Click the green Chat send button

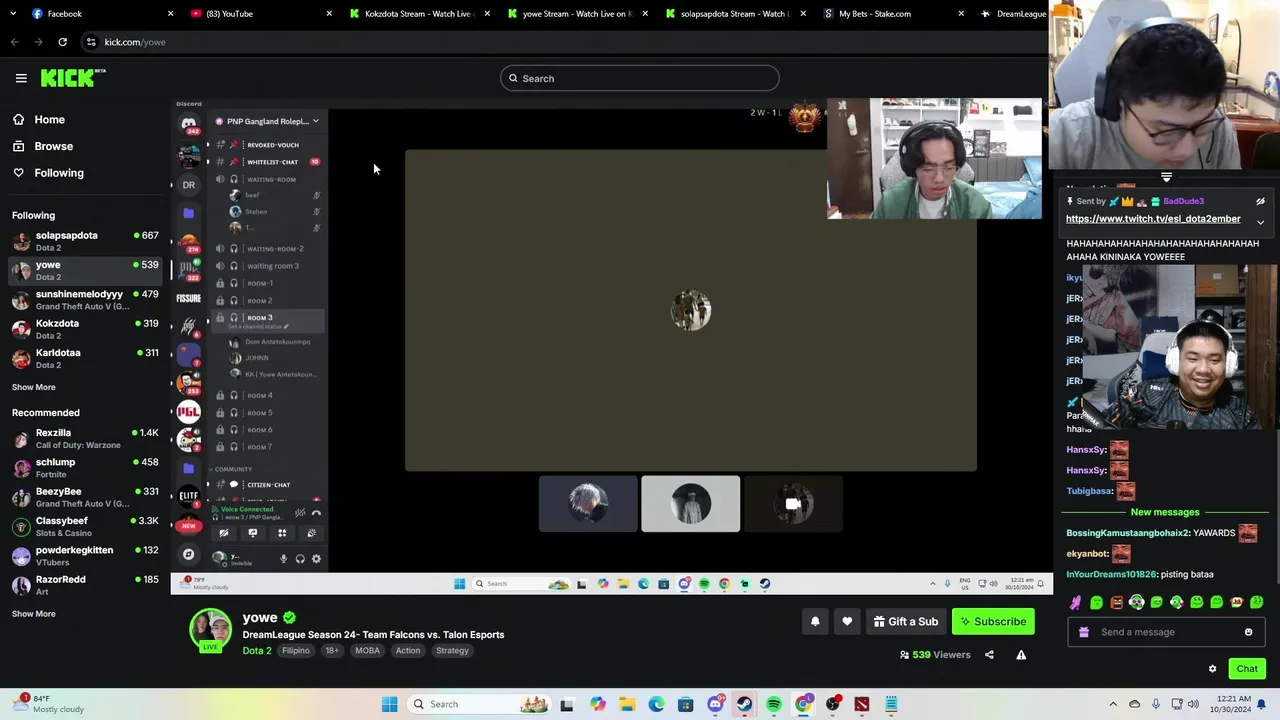pyautogui.click(x=1247, y=669)
